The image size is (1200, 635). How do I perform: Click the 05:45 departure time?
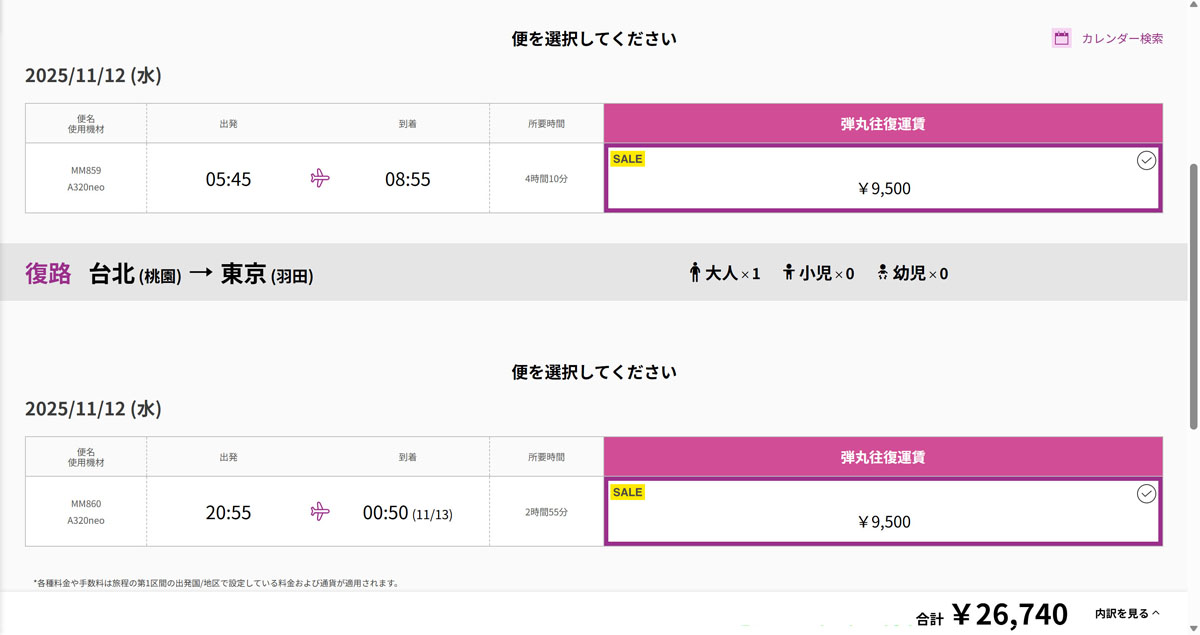point(228,180)
